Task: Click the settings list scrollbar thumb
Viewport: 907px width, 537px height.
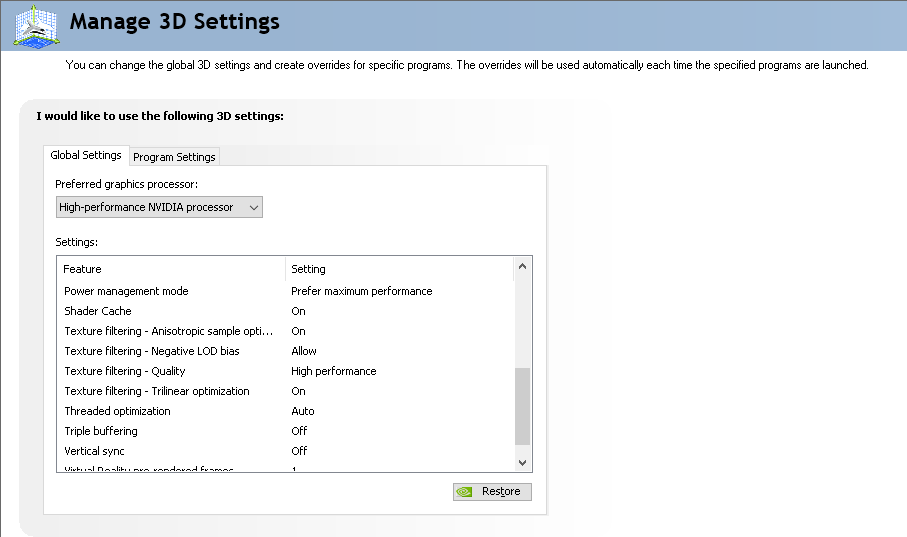Action: [522, 405]
